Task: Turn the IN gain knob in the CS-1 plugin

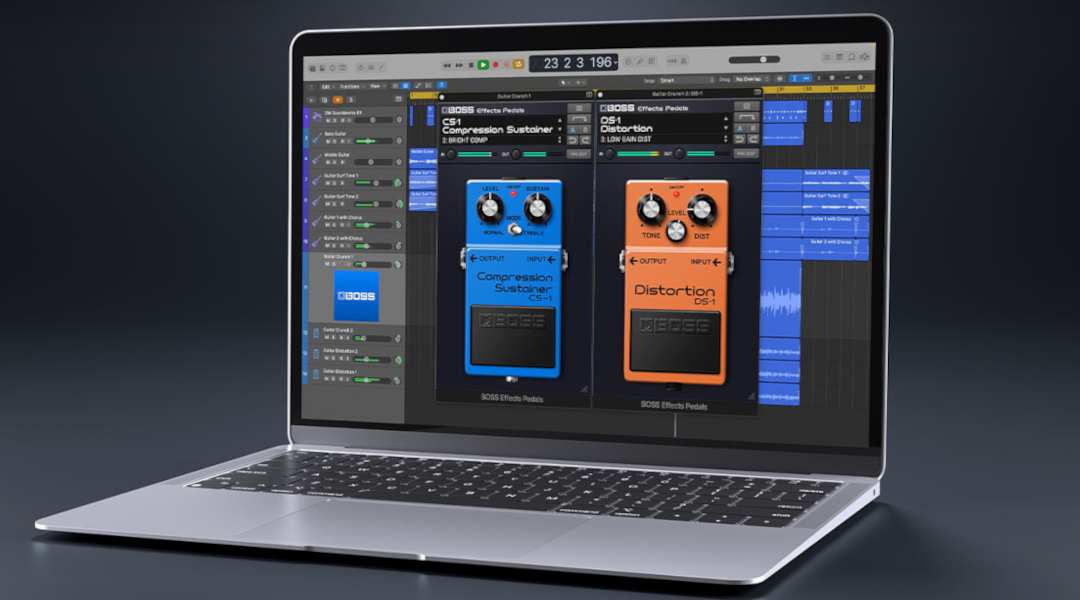Action: [451, 154]
